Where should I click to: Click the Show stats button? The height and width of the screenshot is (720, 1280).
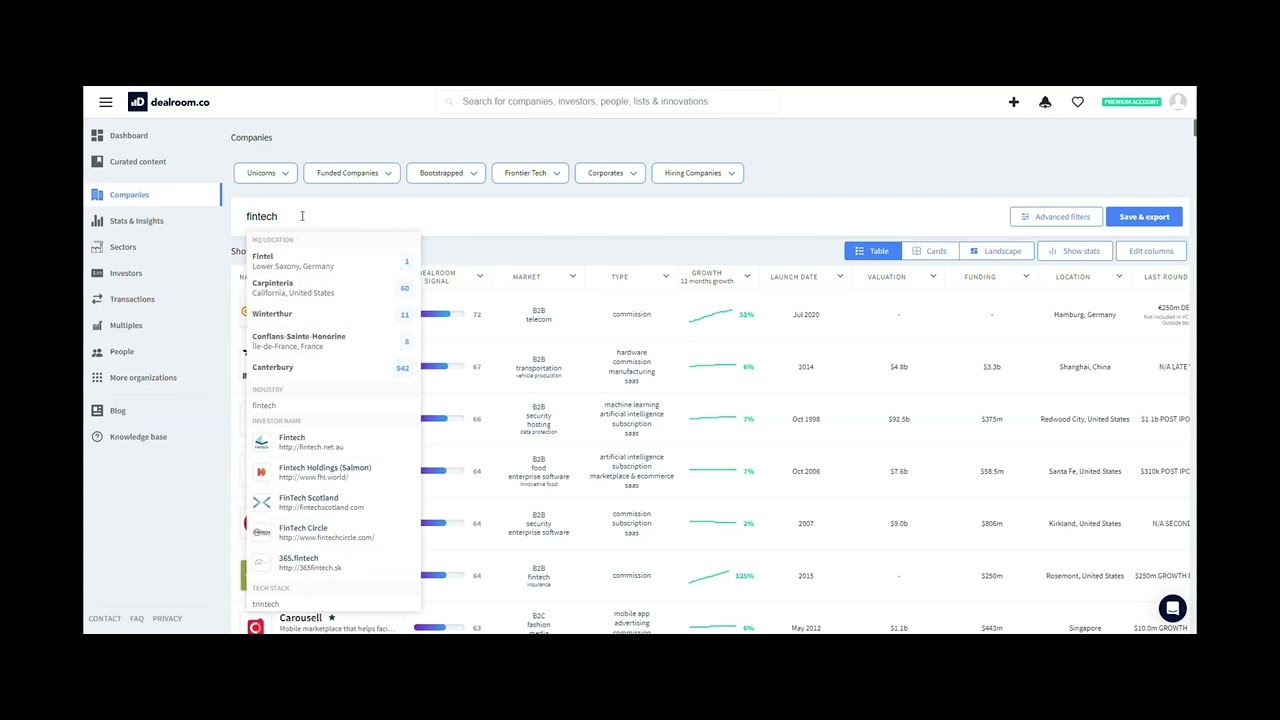tap(1074, 251)
